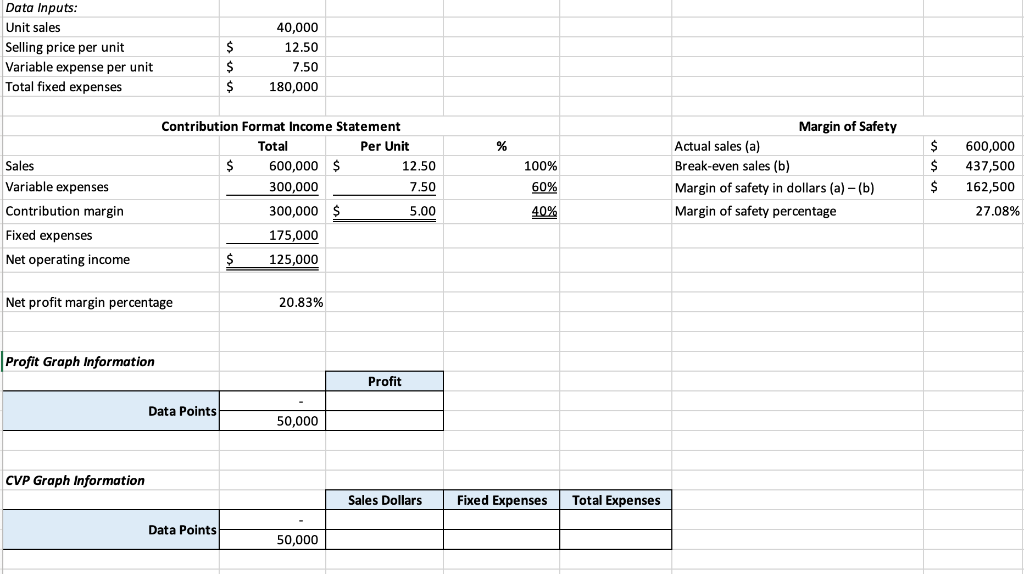Select the Unit sales value 40,000
This screenshot has width=1024, height=574.
coord(297,27)
